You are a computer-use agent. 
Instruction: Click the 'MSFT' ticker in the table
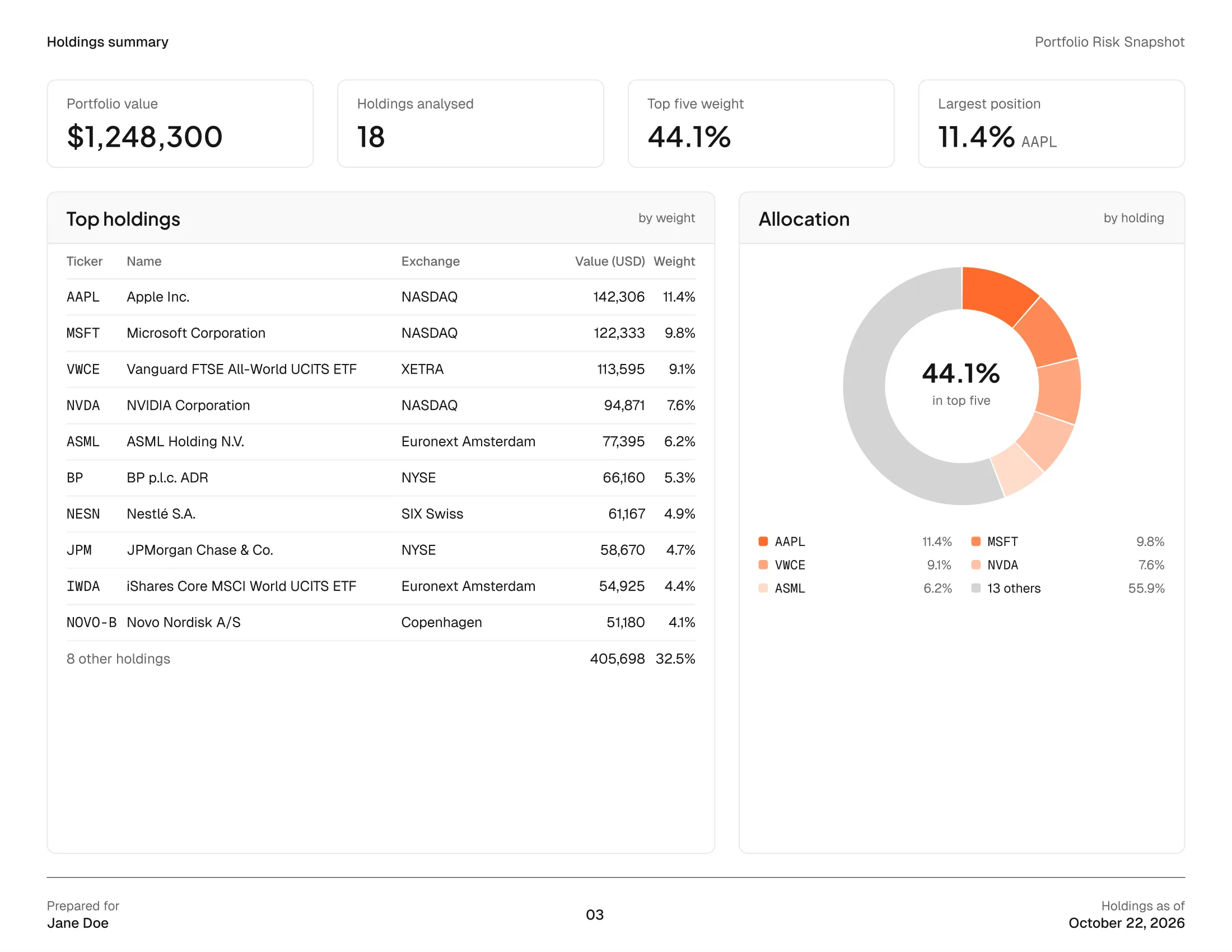(x=83, y=333)
